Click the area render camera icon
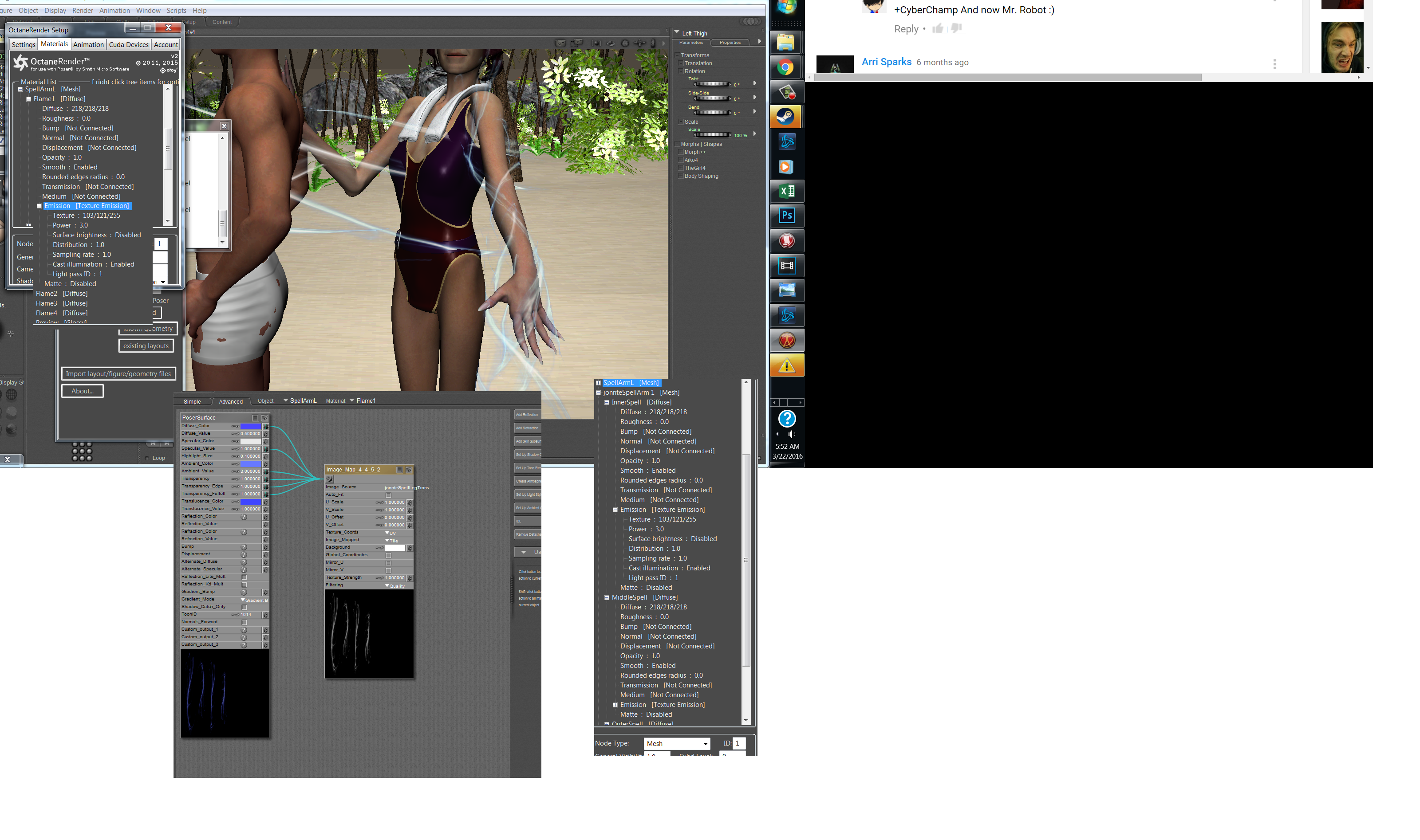The width and height of the screenshot is (1420, 840). click(x=576, y=43)
